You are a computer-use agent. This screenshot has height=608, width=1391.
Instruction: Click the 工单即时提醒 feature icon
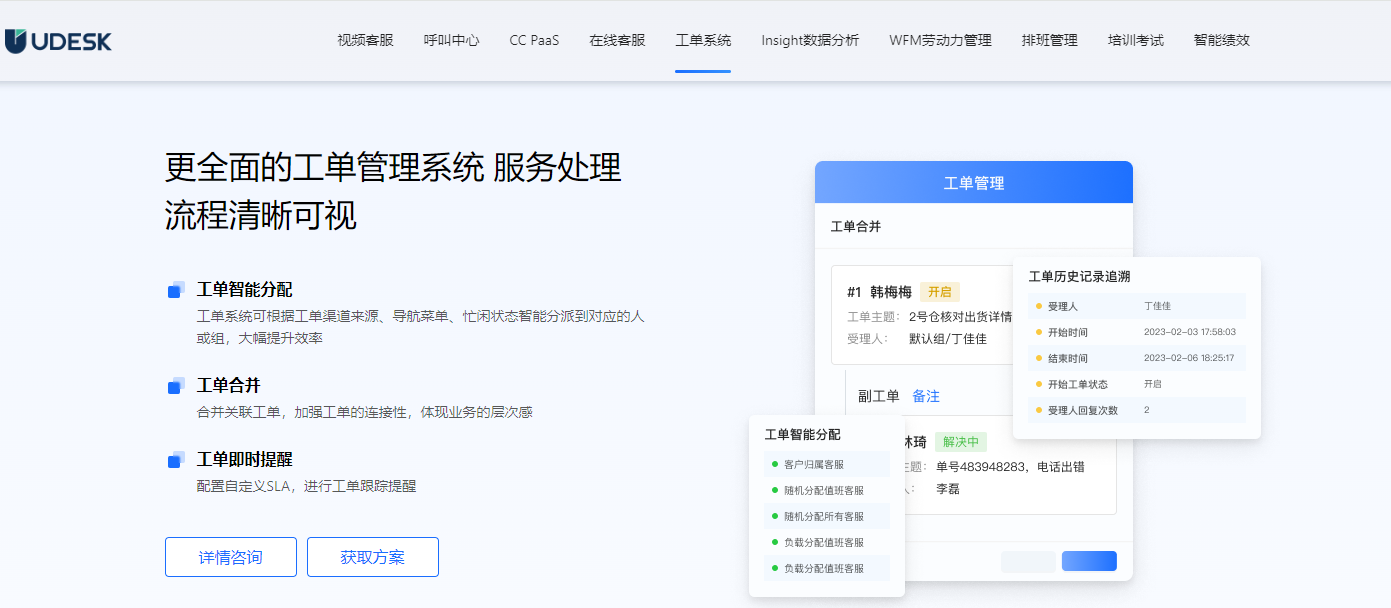click(x=176, y=460)
